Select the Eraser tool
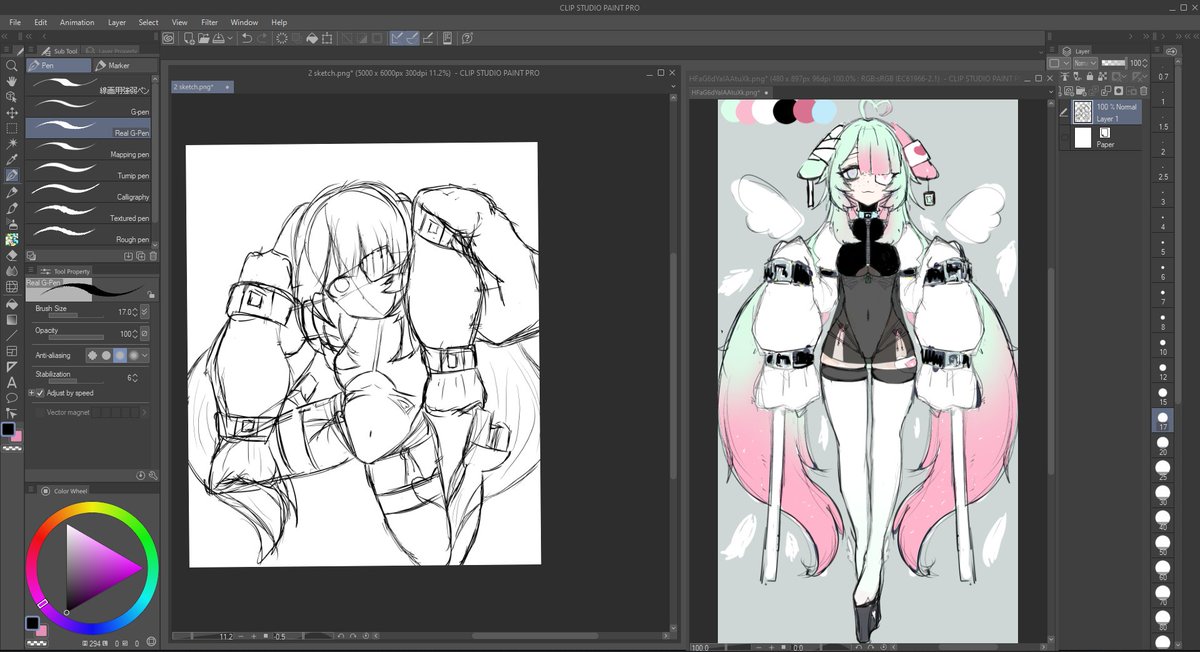Screen dimensions: 1200x652 [11, 256]
